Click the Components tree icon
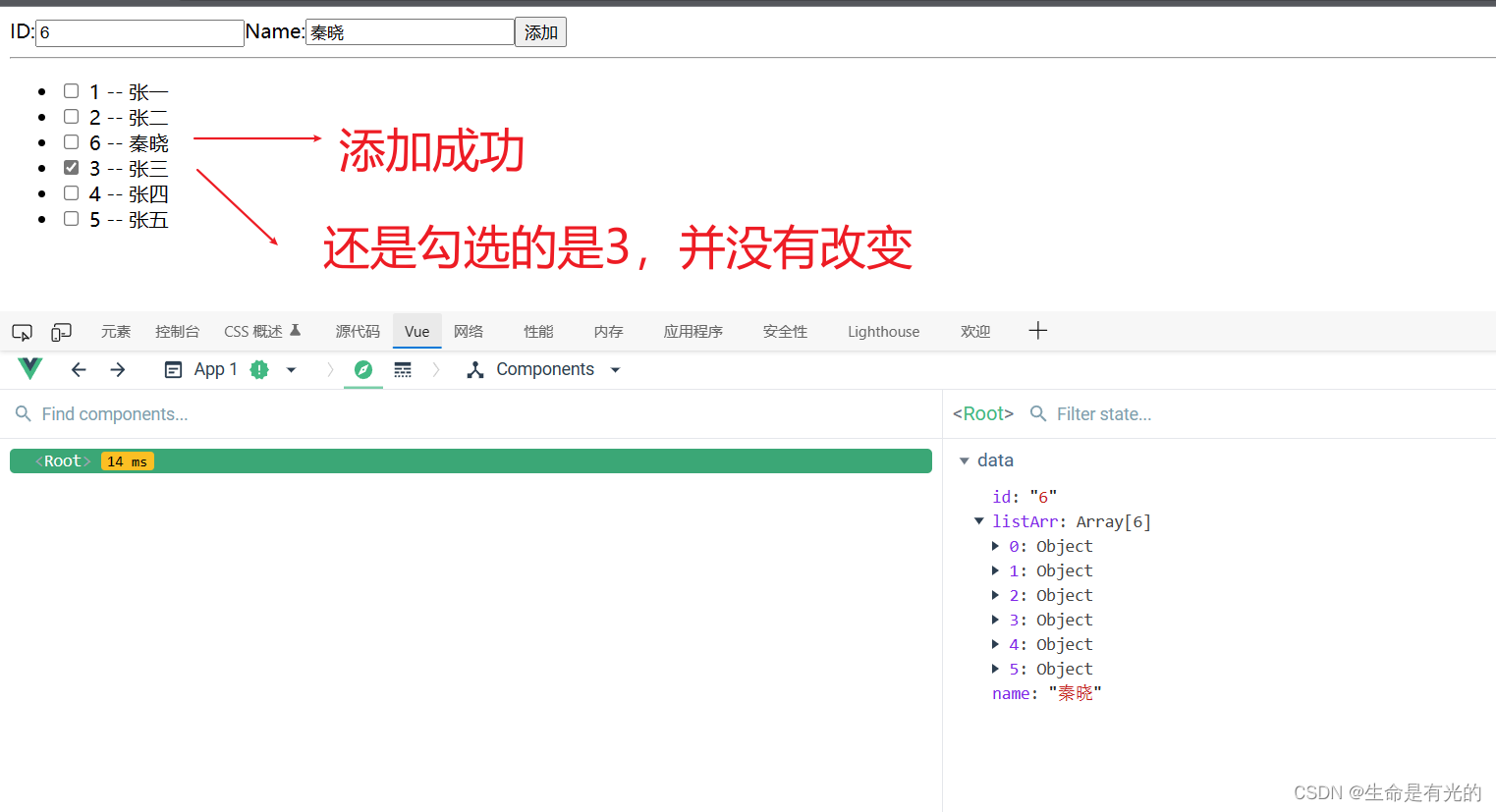The height and width of the screenshot is (812, 1496). tap(475, 370)
